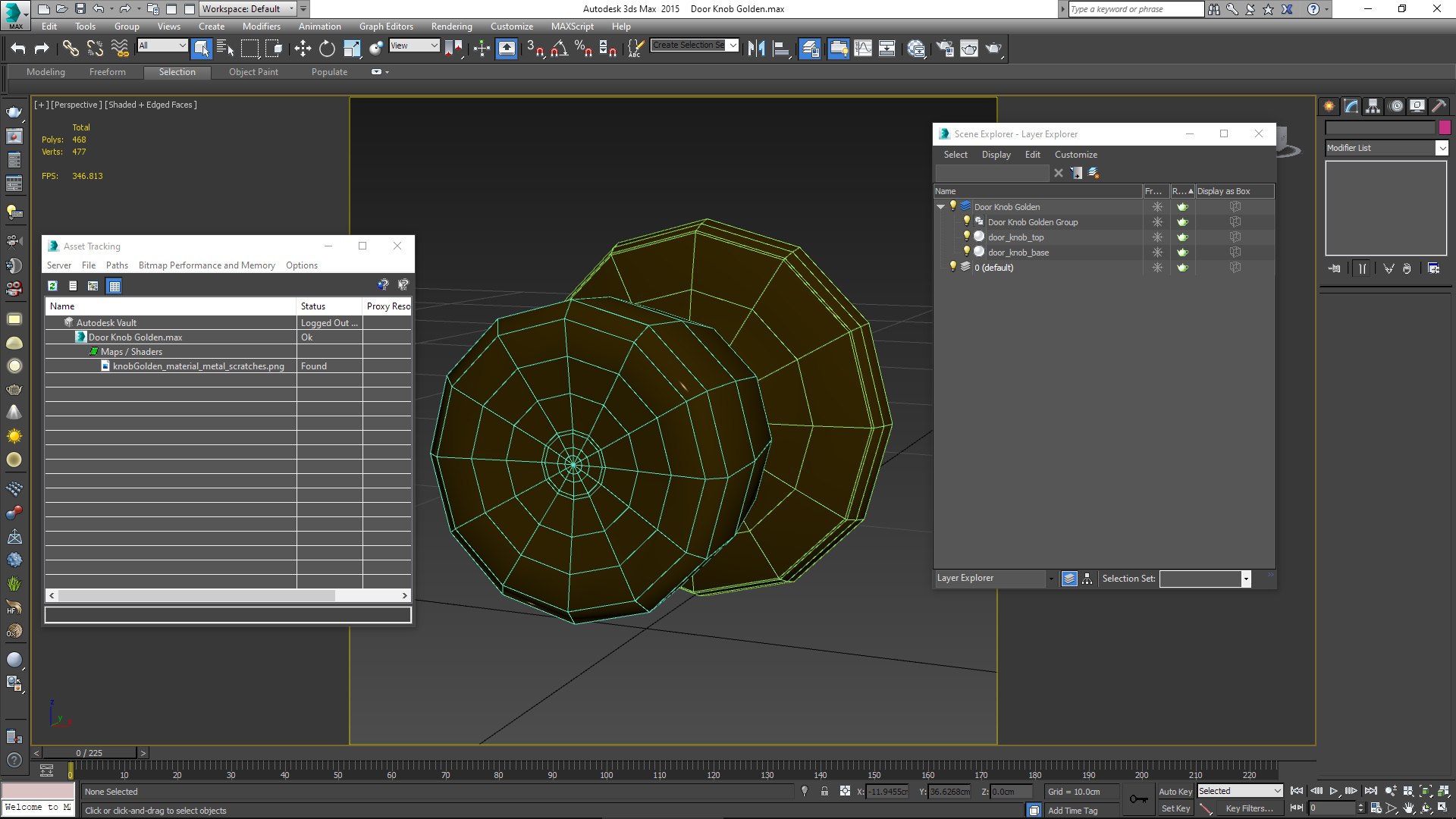Toggle visibility bulb of 0 (default) layer
1456x819 pixels.
tap(953, 267)
